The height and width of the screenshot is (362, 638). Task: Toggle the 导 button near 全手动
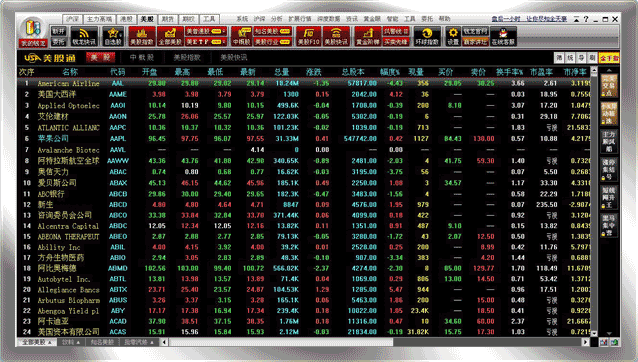[581, 58]
